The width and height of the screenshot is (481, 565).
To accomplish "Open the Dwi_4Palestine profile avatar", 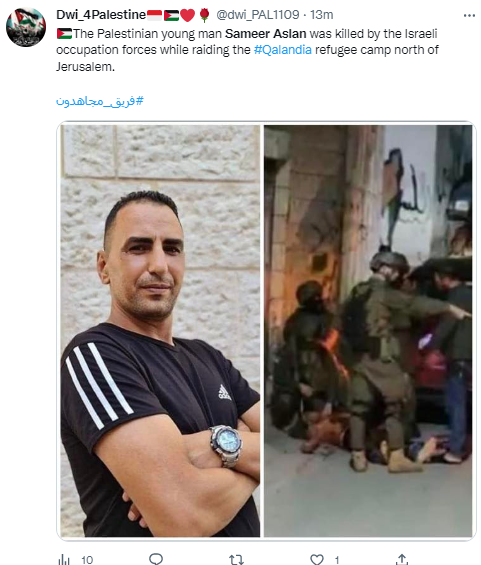I will click(26, 27).
